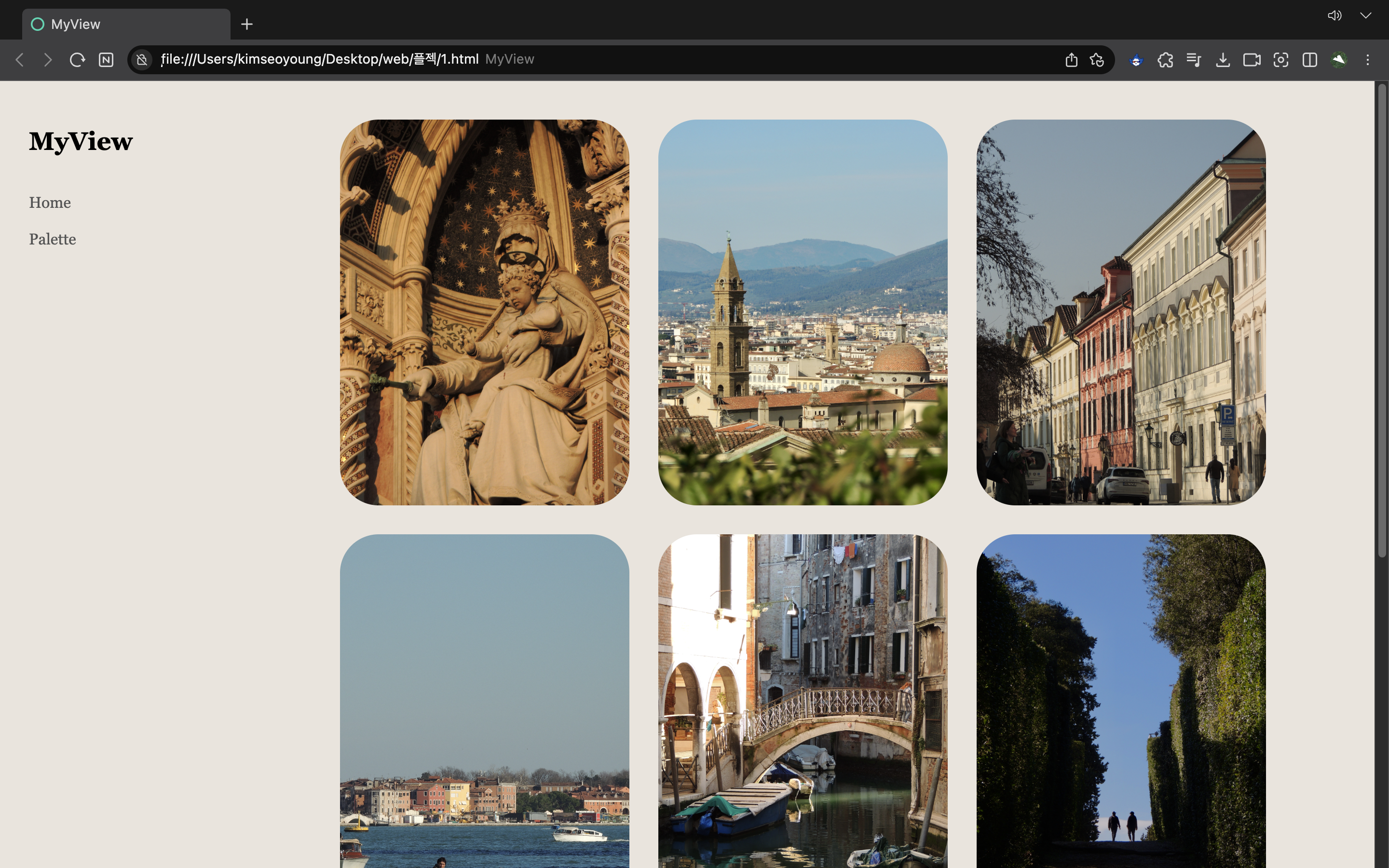The height and width of the screenshot is (868, 1389).
Task: Open the browser three-dot menu
Action: pos(1368,60)
